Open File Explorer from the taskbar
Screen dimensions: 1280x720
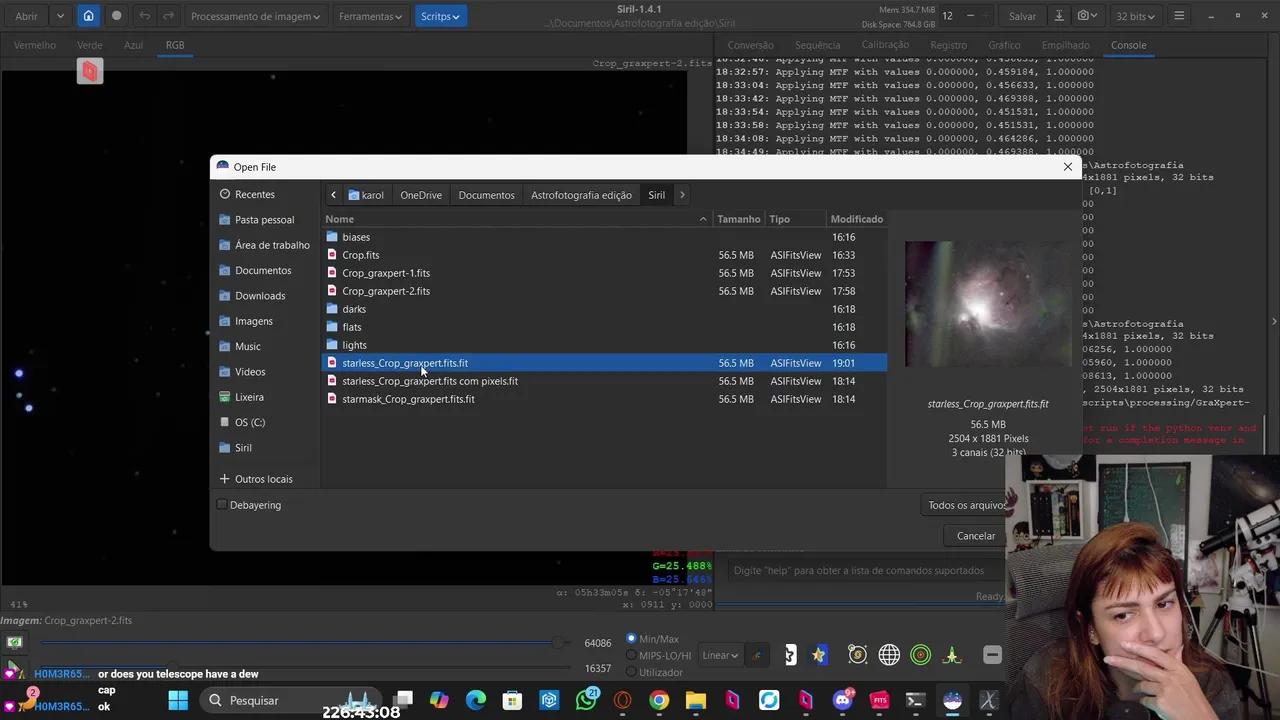click(x=695, y=700)
